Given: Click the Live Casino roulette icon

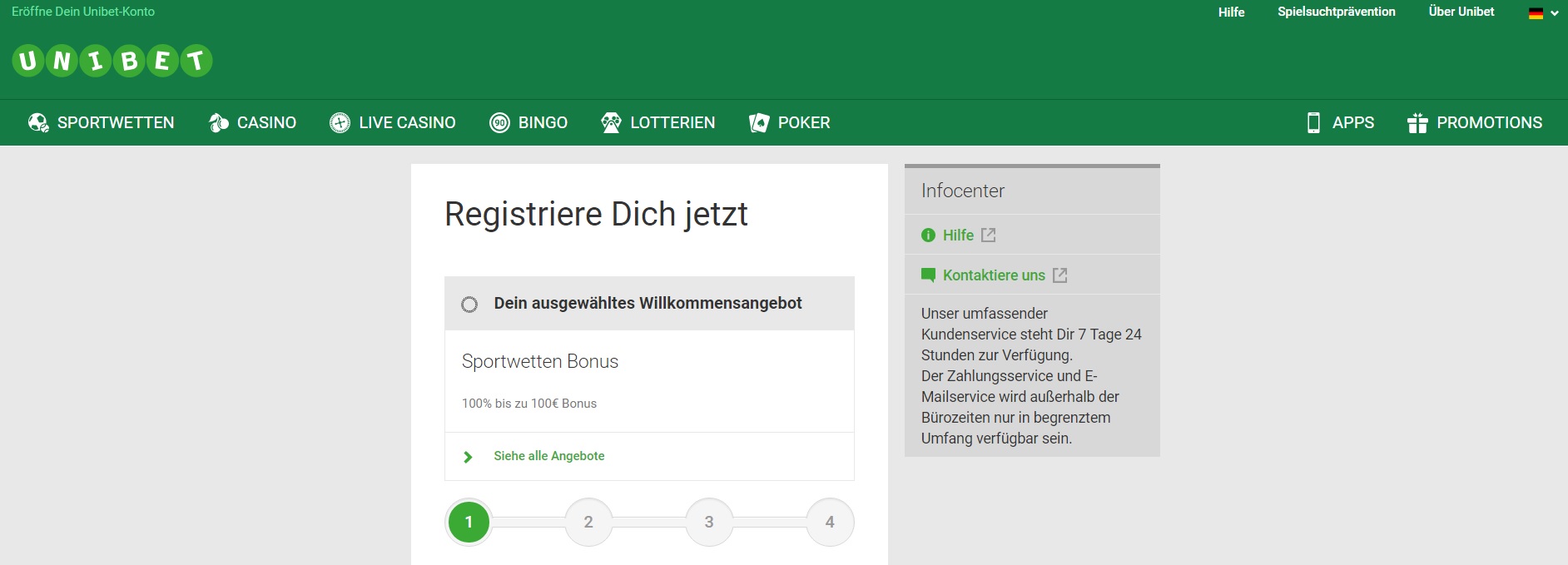Looking at the screenshot, I should pos(340,123).
